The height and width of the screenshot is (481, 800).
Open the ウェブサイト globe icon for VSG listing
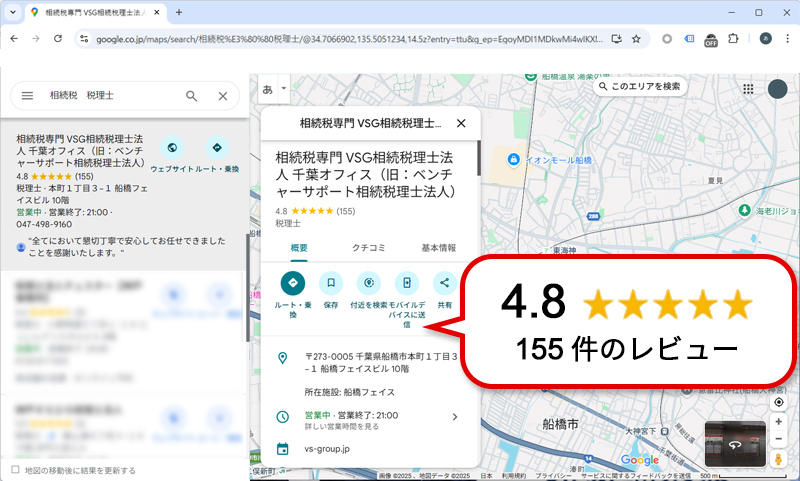pos(172,148)
